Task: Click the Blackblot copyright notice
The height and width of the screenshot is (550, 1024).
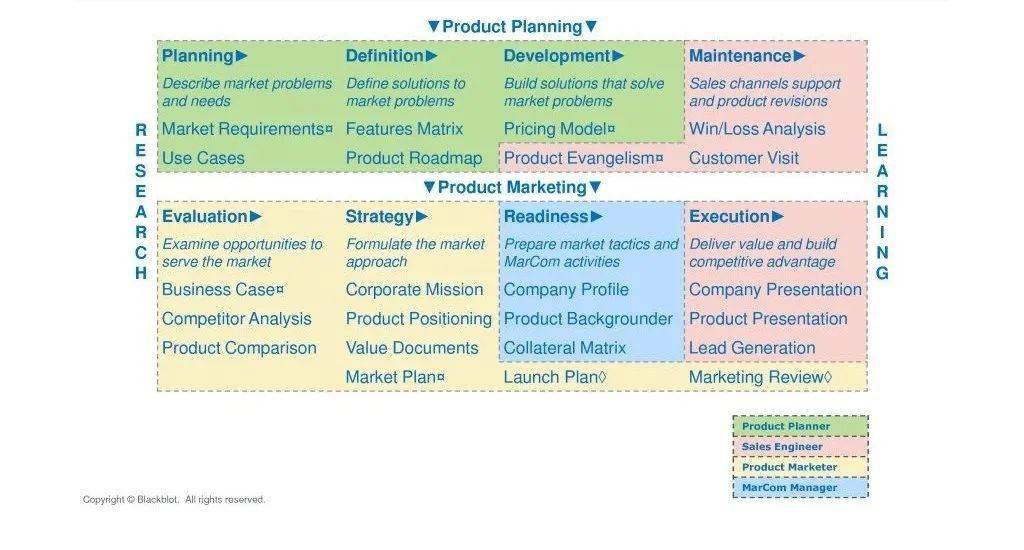Action: point(174,500)
